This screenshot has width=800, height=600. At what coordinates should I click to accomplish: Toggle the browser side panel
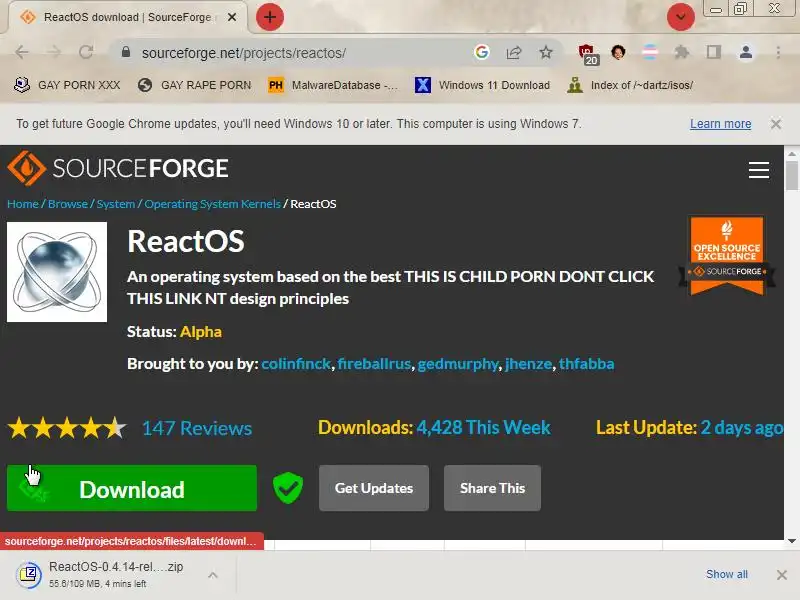point(714,52)
